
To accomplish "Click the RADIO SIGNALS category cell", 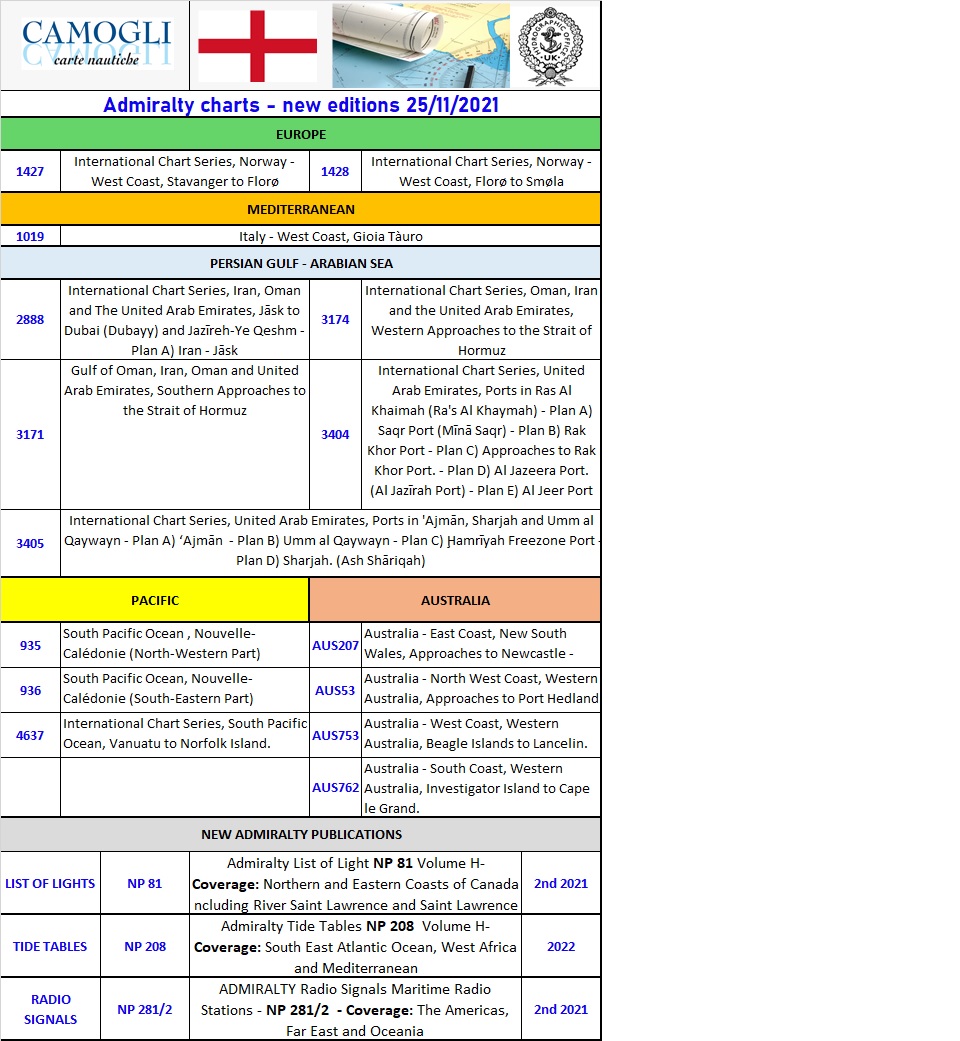I will click(50, 1009).
